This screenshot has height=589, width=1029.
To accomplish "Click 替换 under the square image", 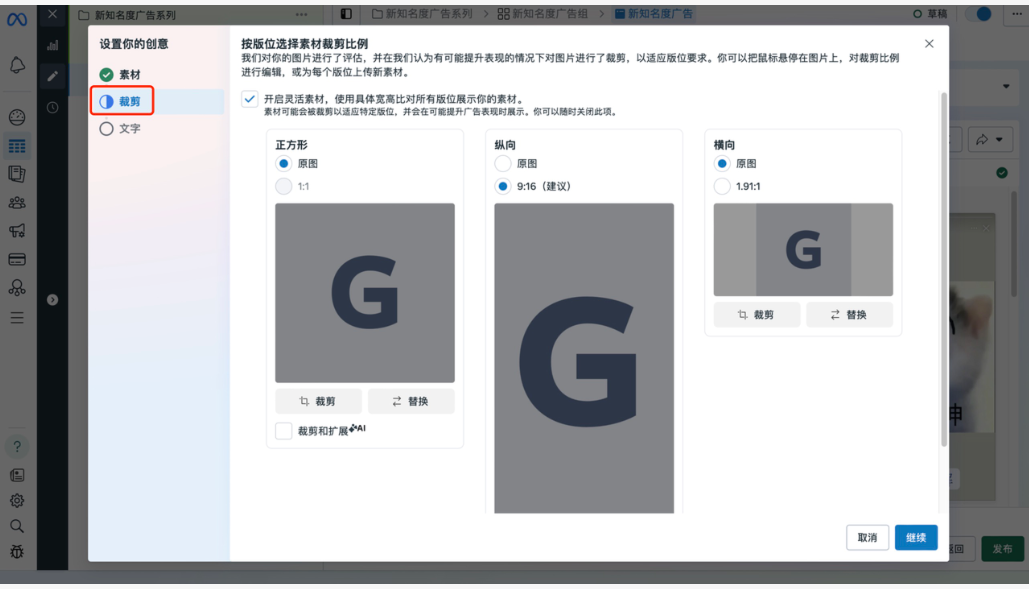I will point(411,401).
